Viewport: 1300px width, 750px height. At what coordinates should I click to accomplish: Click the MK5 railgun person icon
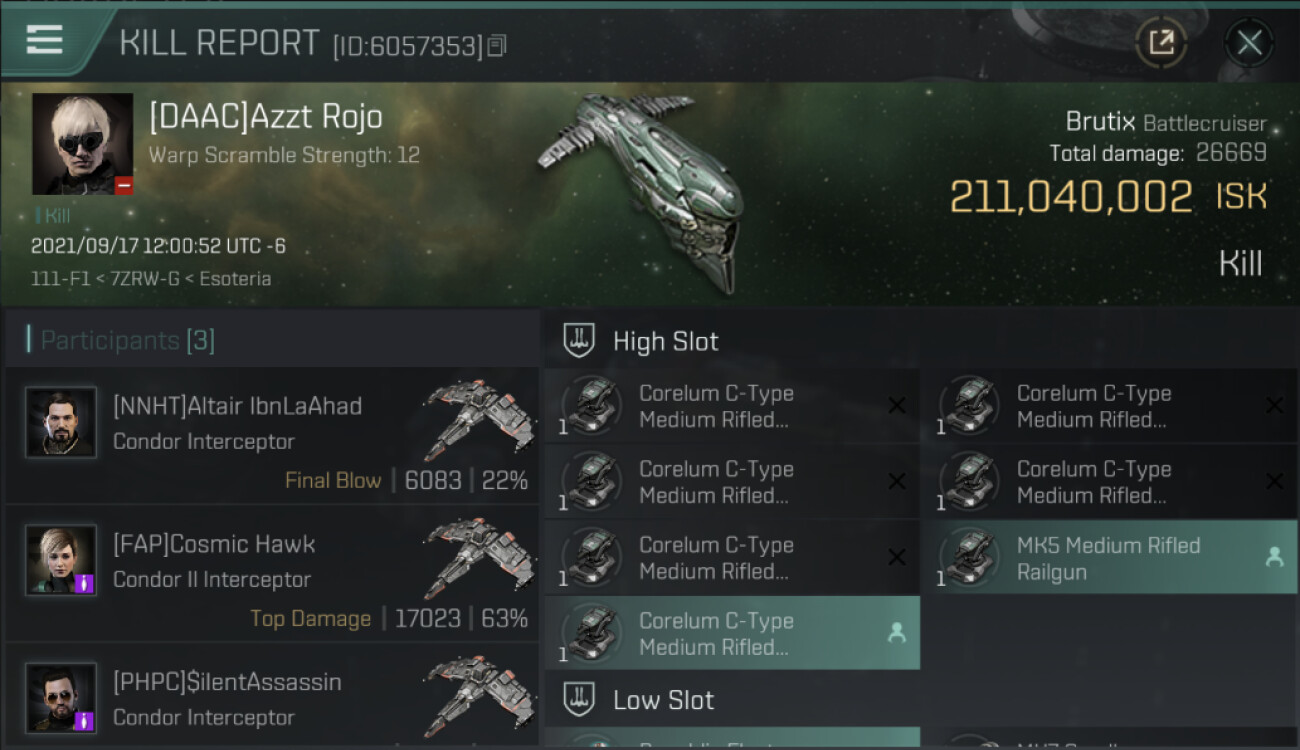coord(1274,557)
